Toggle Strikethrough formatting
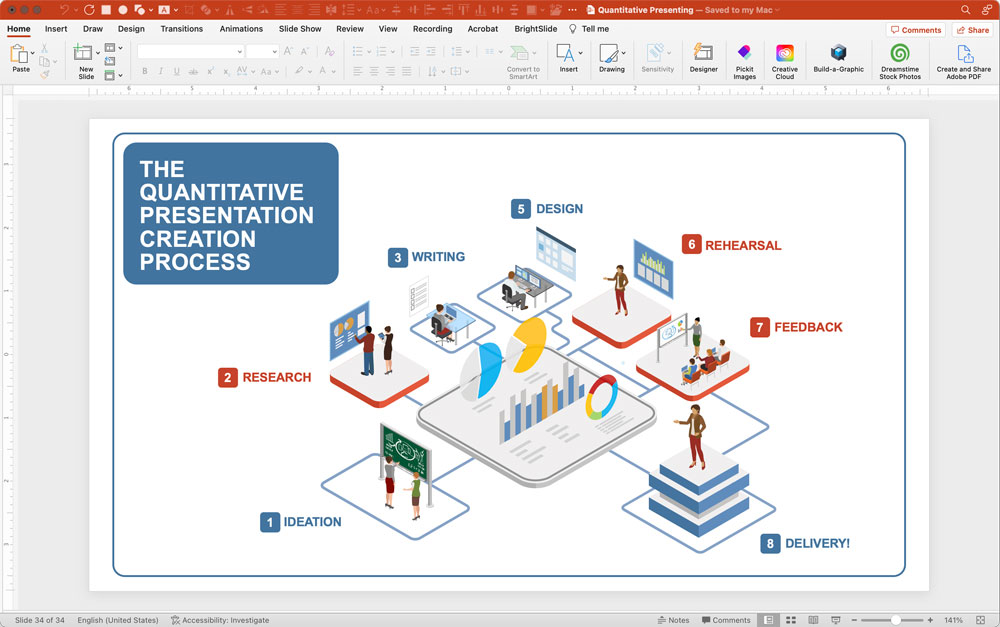 193,71
